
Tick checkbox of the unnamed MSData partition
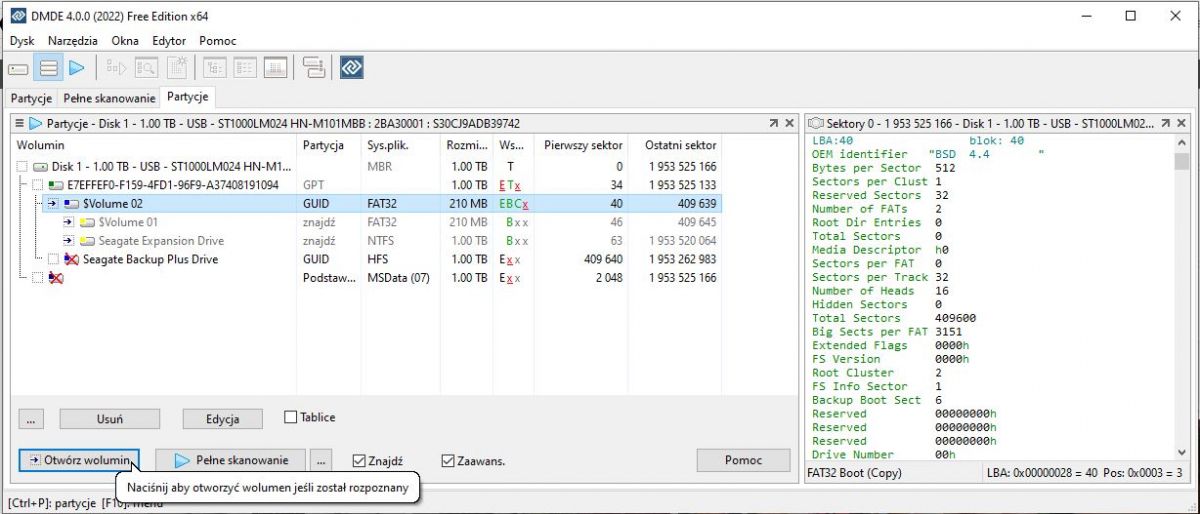click(x=39, y=278)
